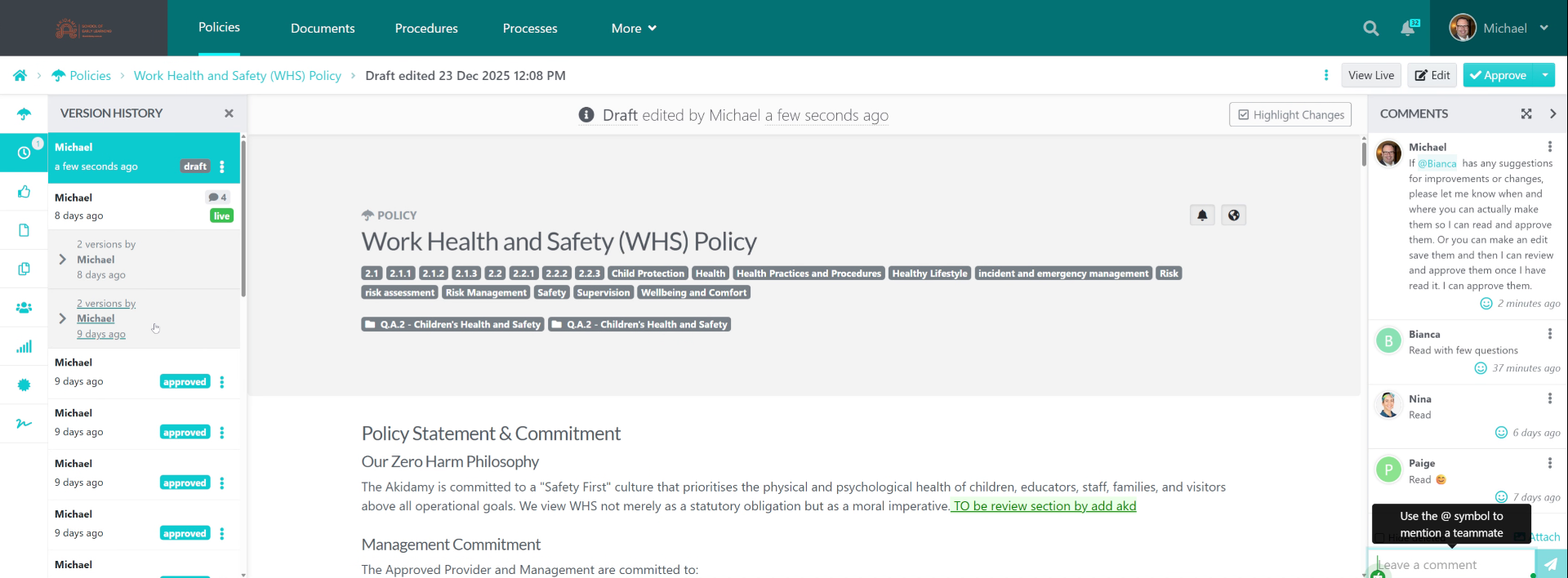The height and width of the screenshot is (578, 1568).
Task: Open the bar chart analytics sidebar icon
Action: click(x=24, y=346)
